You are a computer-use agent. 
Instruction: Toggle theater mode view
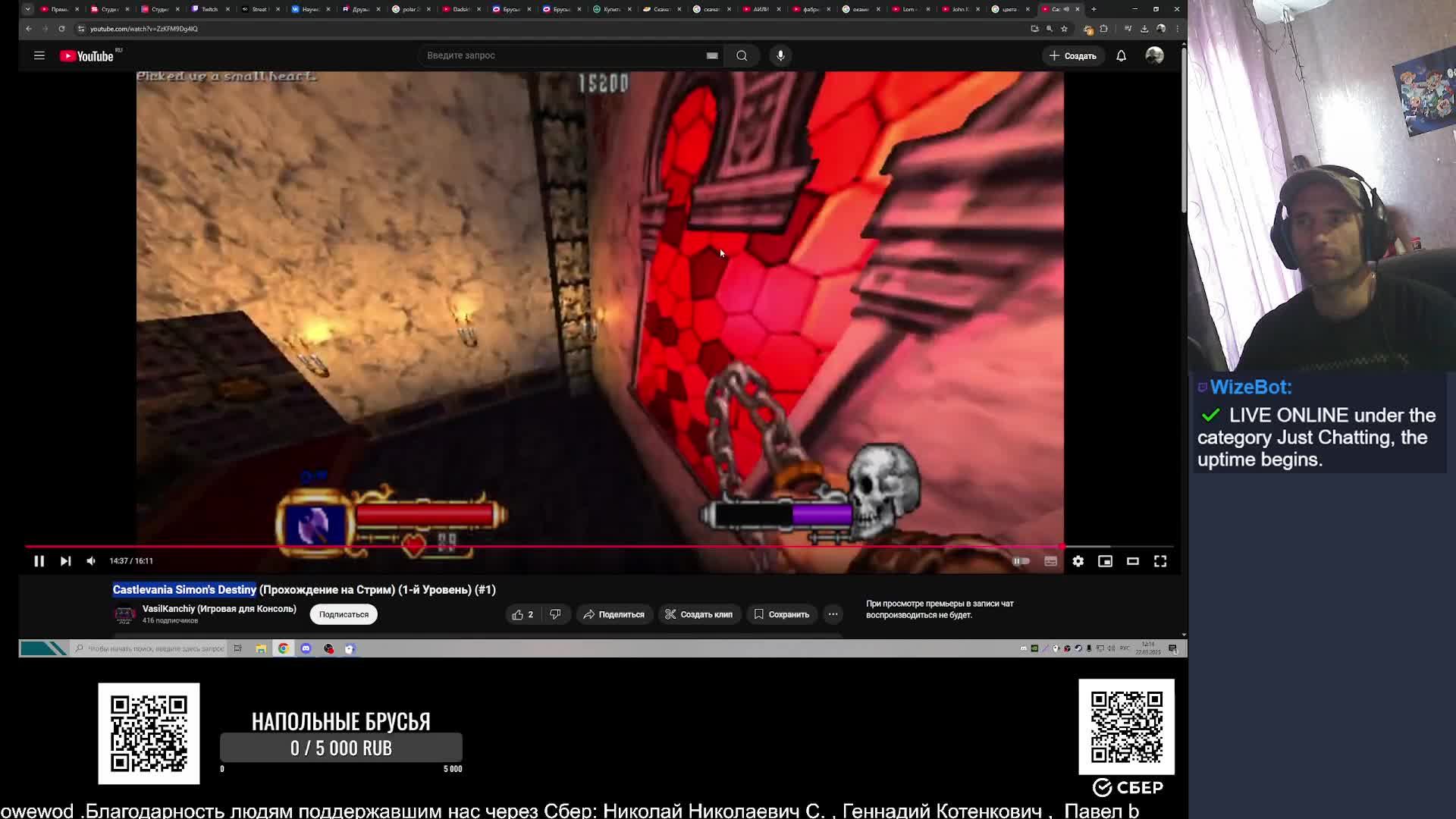coord(1132,561)
